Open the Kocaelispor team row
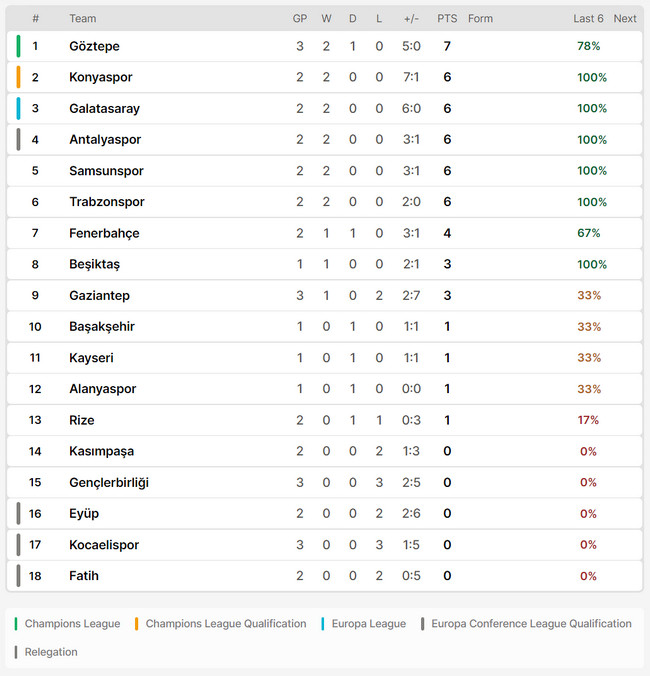This screenshot has height=676, width=650. 325,545
